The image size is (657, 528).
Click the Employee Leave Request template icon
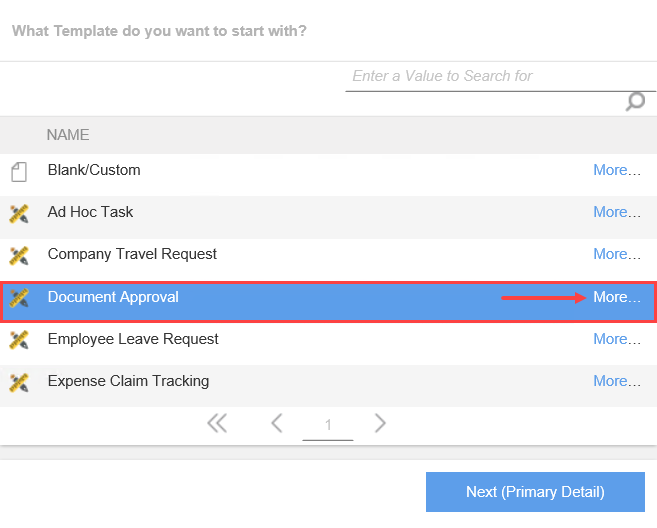point(18,340)
